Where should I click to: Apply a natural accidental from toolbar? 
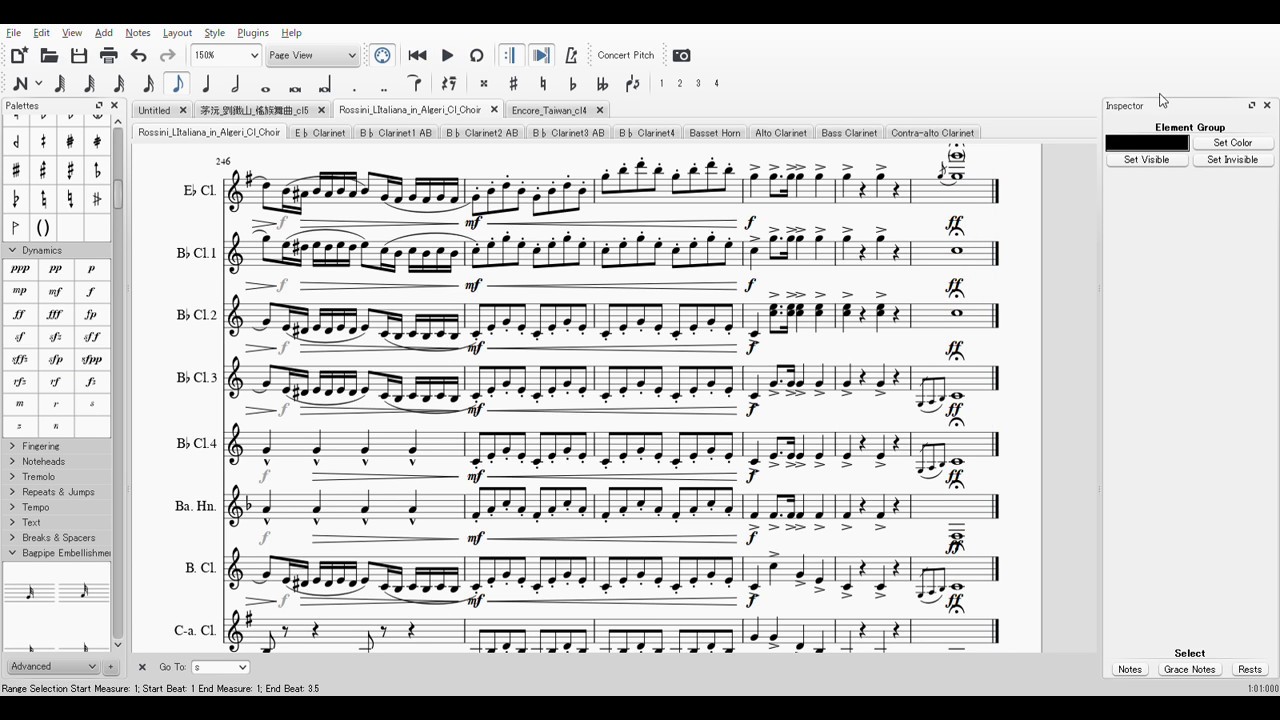[x=543, y=84]
